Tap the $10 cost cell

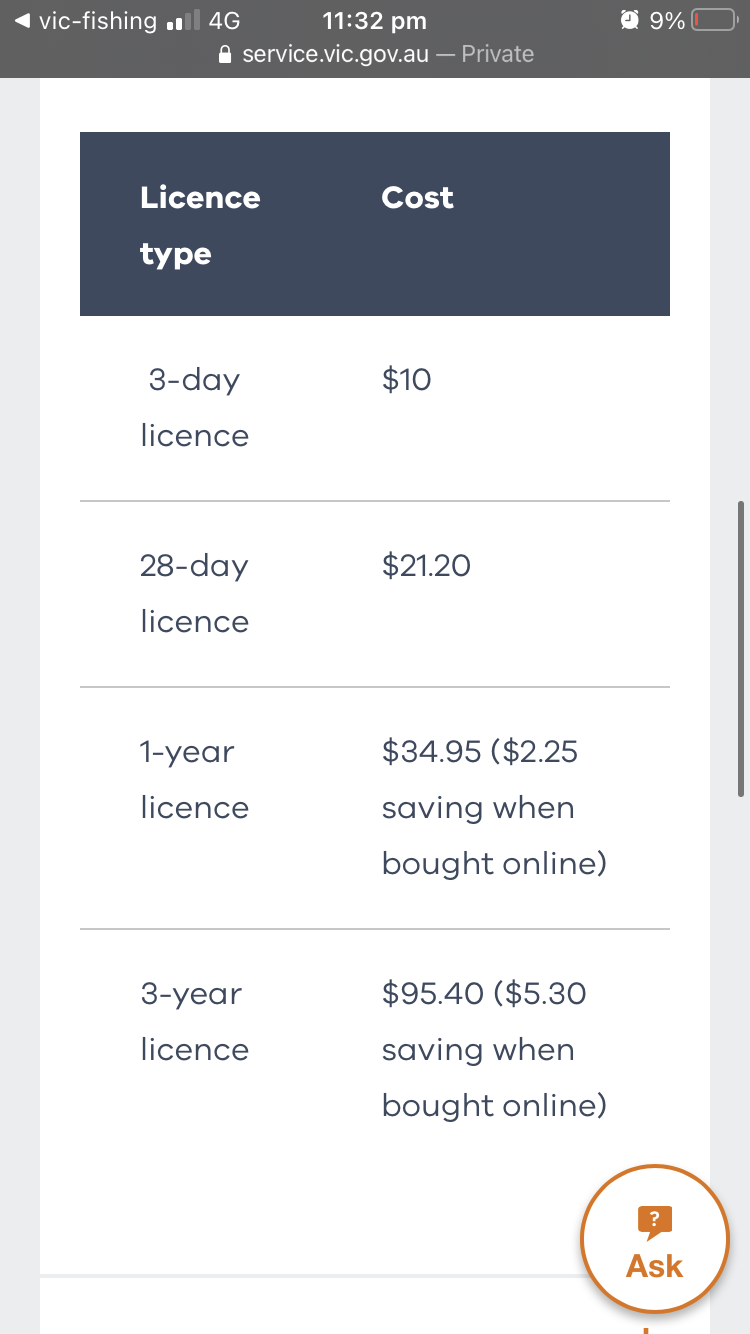406,379
